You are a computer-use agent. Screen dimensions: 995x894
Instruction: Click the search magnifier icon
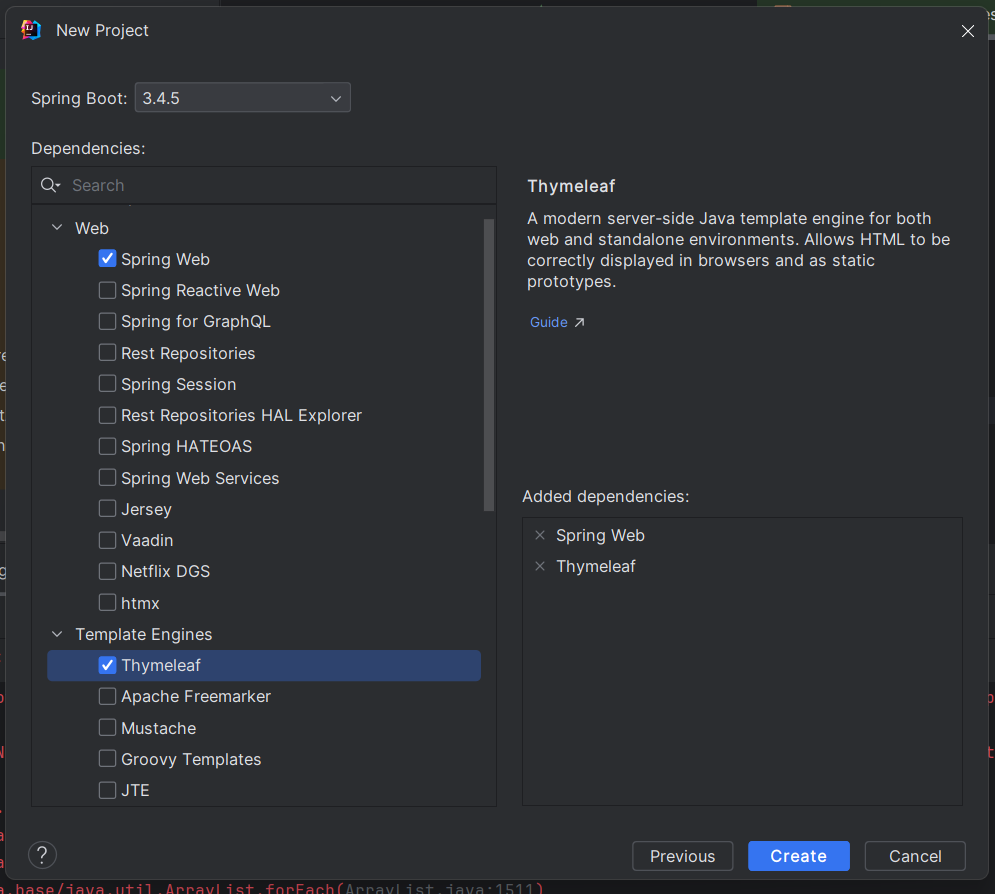tap(50, 185)
